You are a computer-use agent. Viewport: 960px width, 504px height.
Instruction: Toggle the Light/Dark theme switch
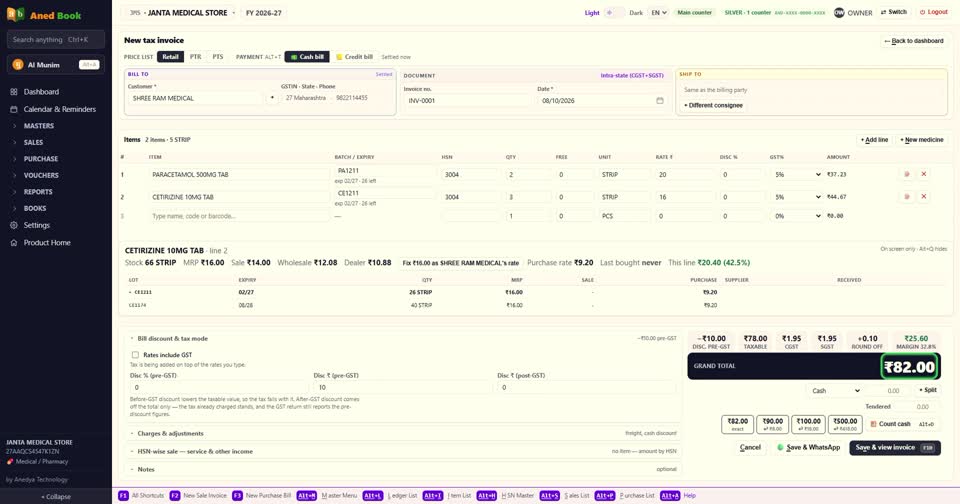614,12
